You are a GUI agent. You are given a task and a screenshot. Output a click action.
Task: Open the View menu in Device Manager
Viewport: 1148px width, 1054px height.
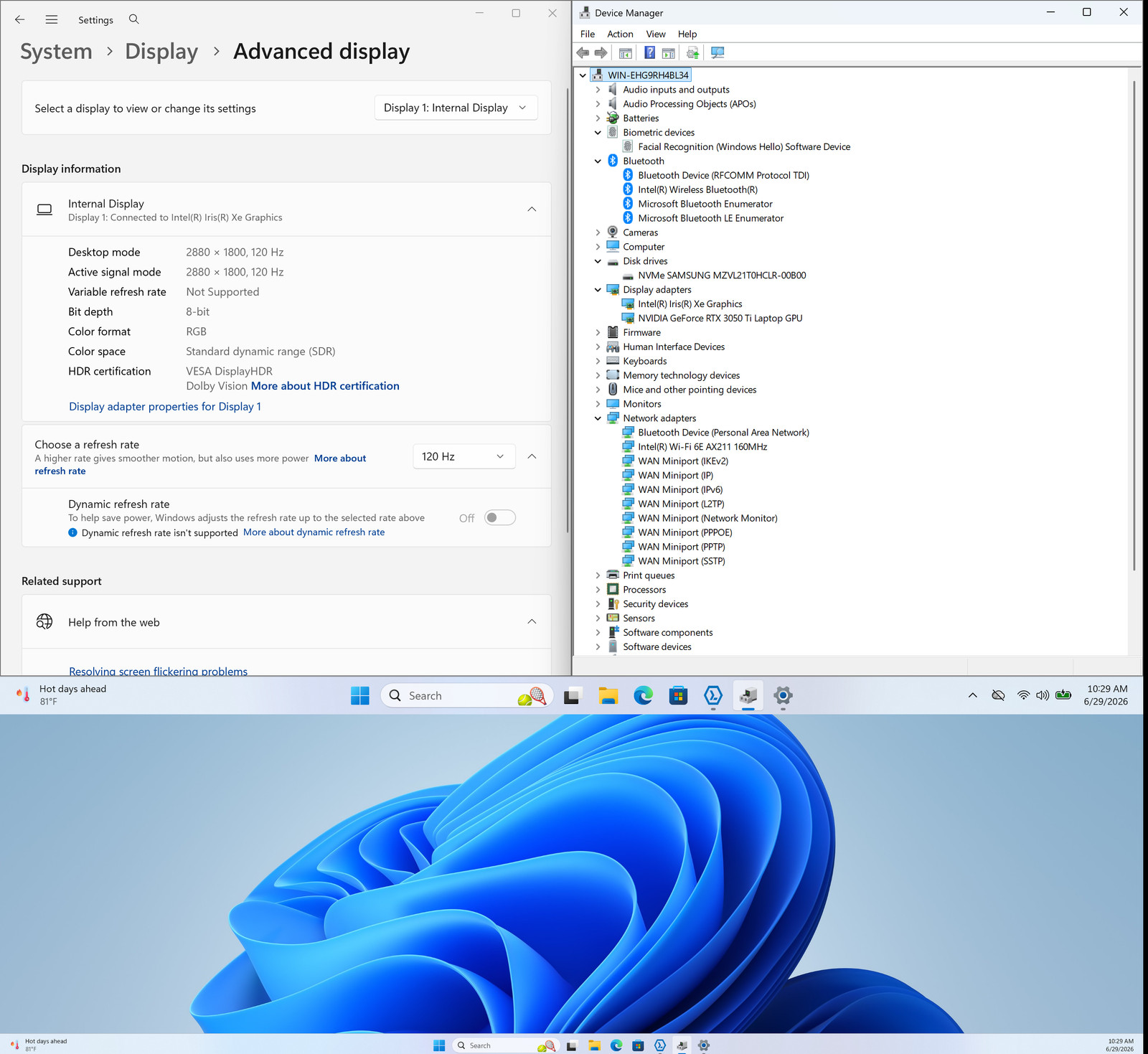[656, 34]
